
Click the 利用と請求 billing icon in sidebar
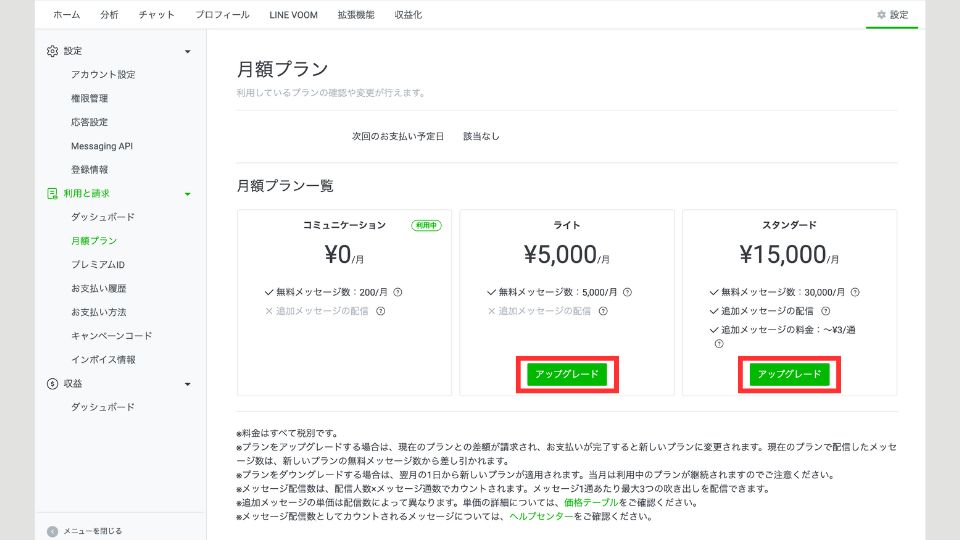coord(52,193)
